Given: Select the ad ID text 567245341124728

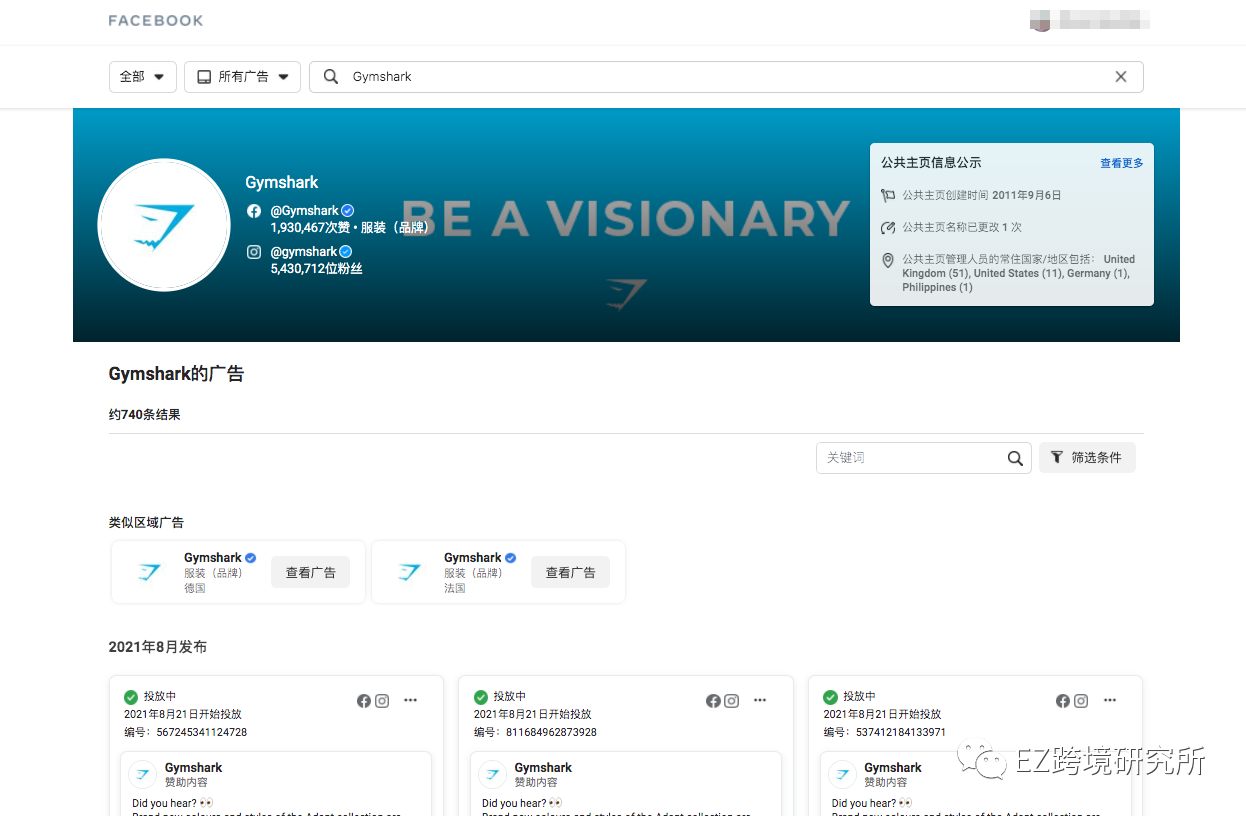Looking at the screenshot, I should pos(202,733).
